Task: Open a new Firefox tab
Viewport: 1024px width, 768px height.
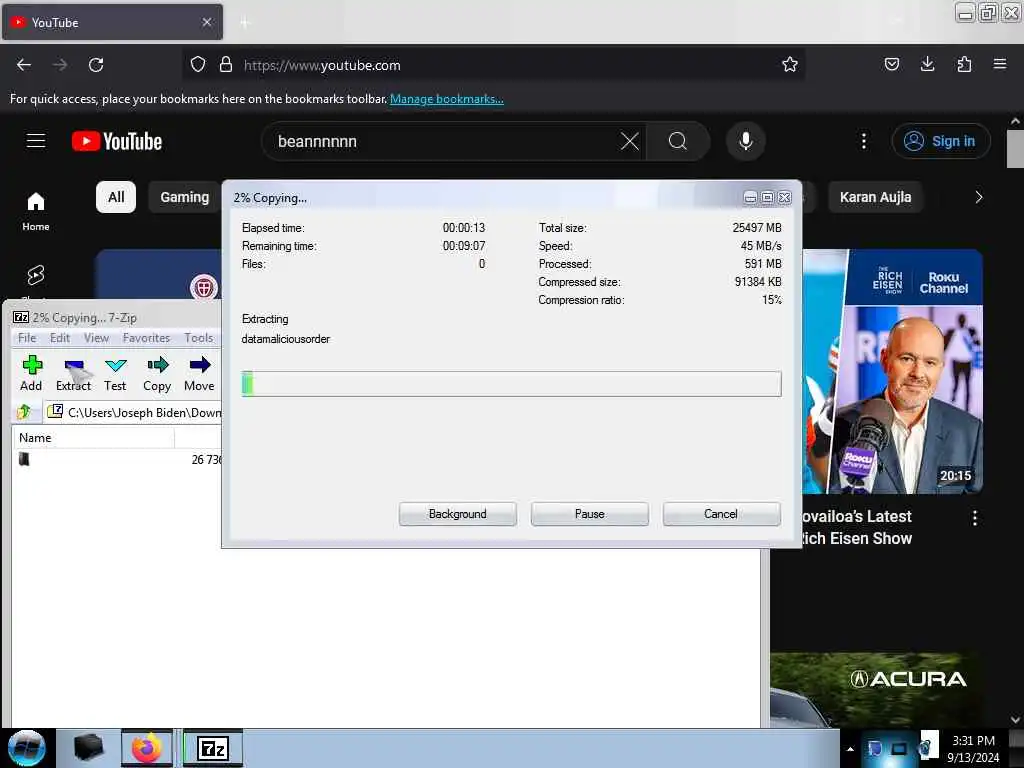Action: click(245, 23)
